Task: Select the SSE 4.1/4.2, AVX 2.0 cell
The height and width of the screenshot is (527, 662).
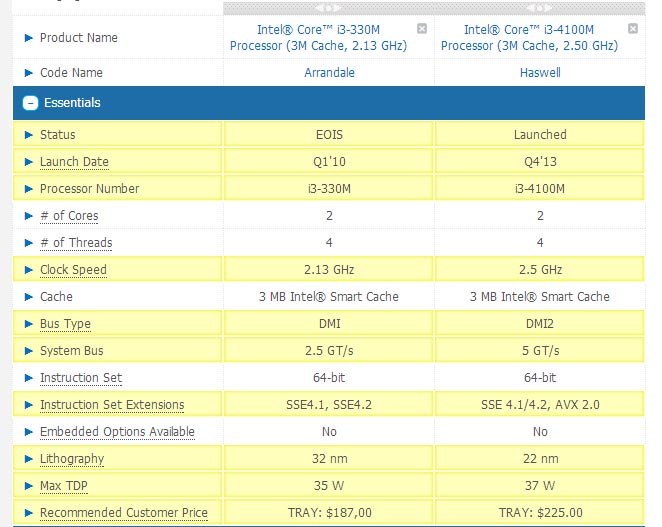Action: 540,405
